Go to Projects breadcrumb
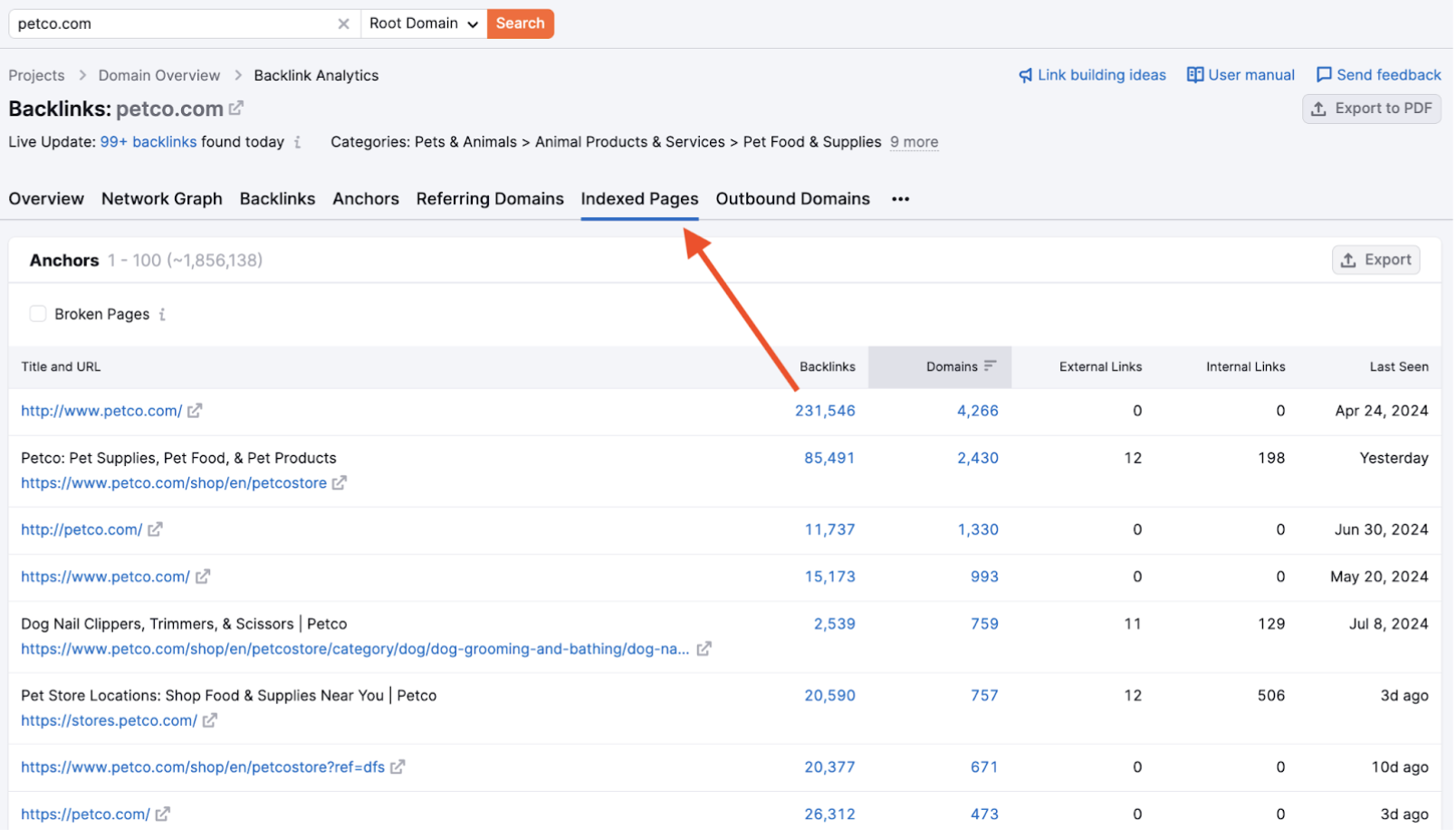This screenshot has height=838, width=1456. pyautogui.click(x=37, y=76)
